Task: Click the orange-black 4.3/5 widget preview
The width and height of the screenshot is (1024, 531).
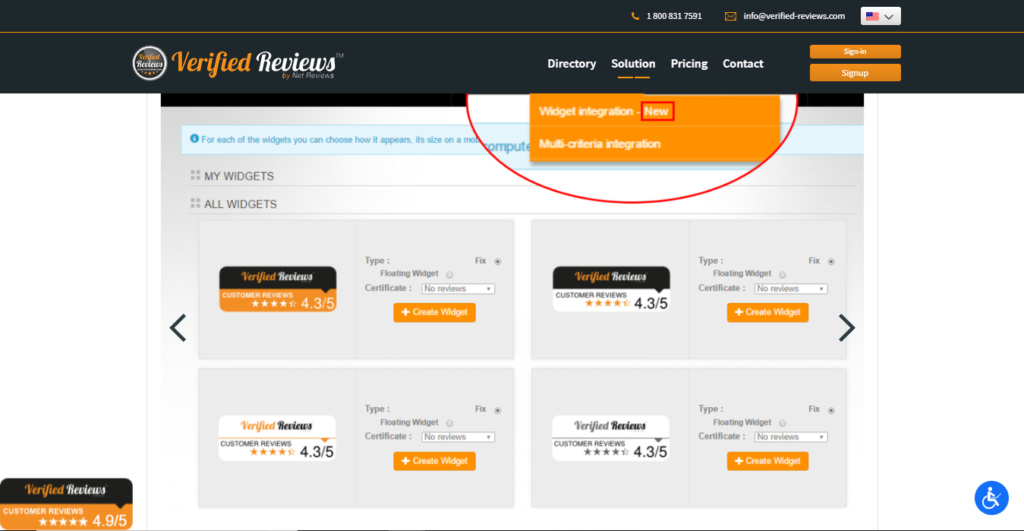Action: tap(278, 289)
